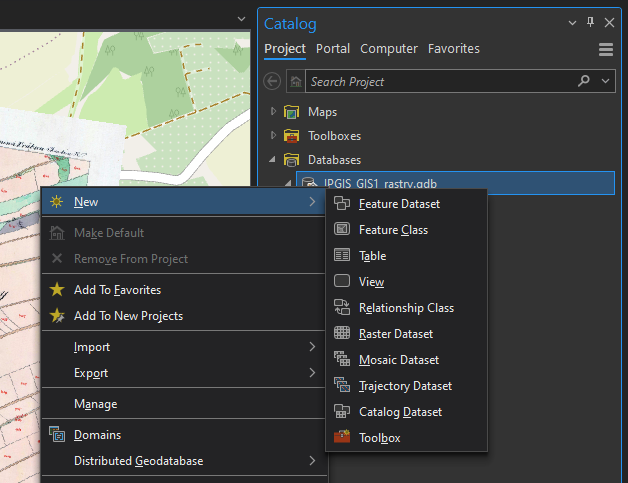Expand the Toolboxes tree node

[273, 136]
